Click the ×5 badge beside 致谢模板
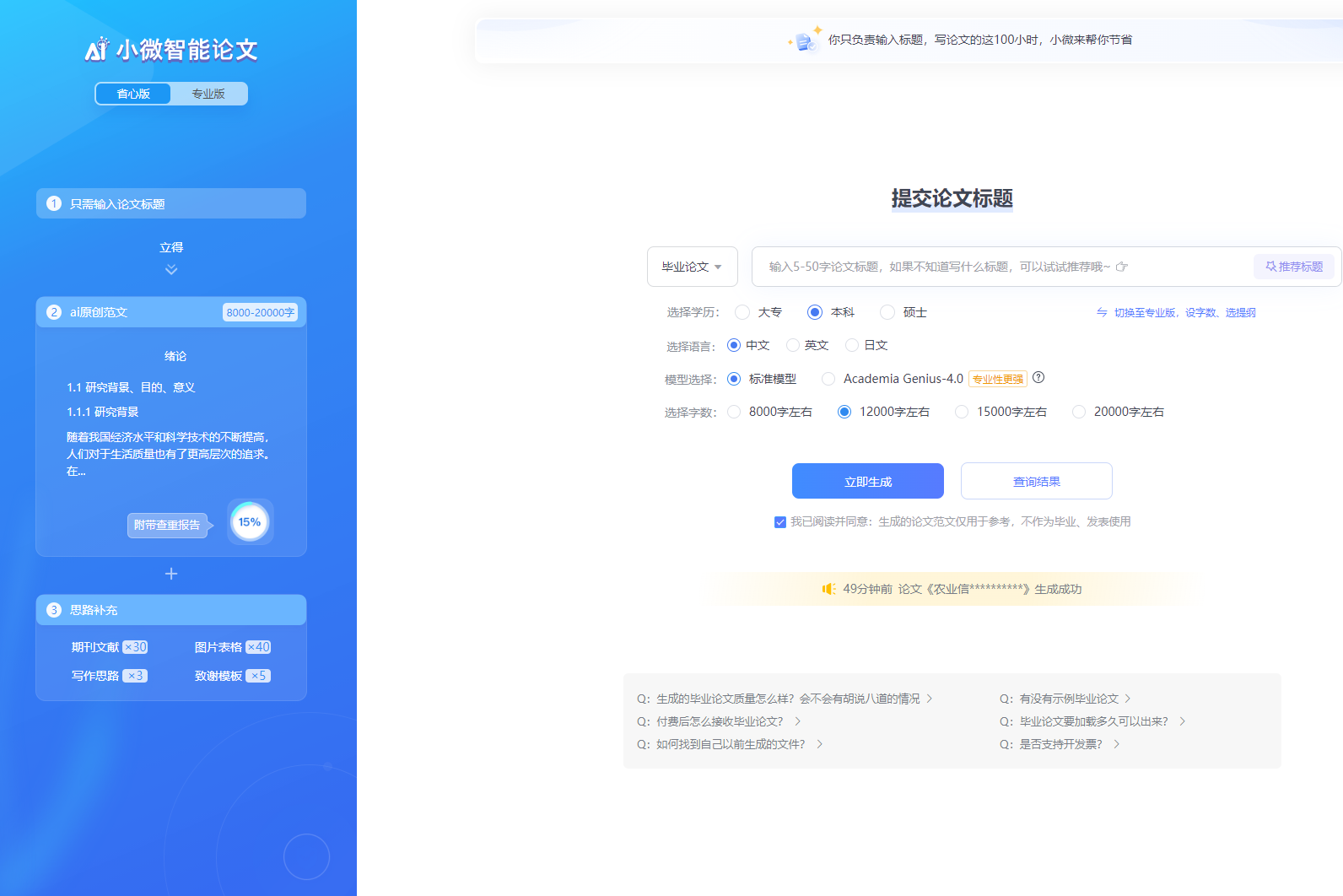 (x=258, y=676)
